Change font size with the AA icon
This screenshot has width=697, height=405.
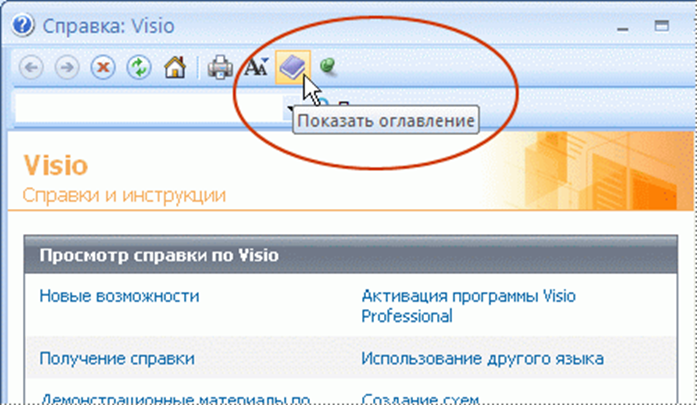pos(256,67)
